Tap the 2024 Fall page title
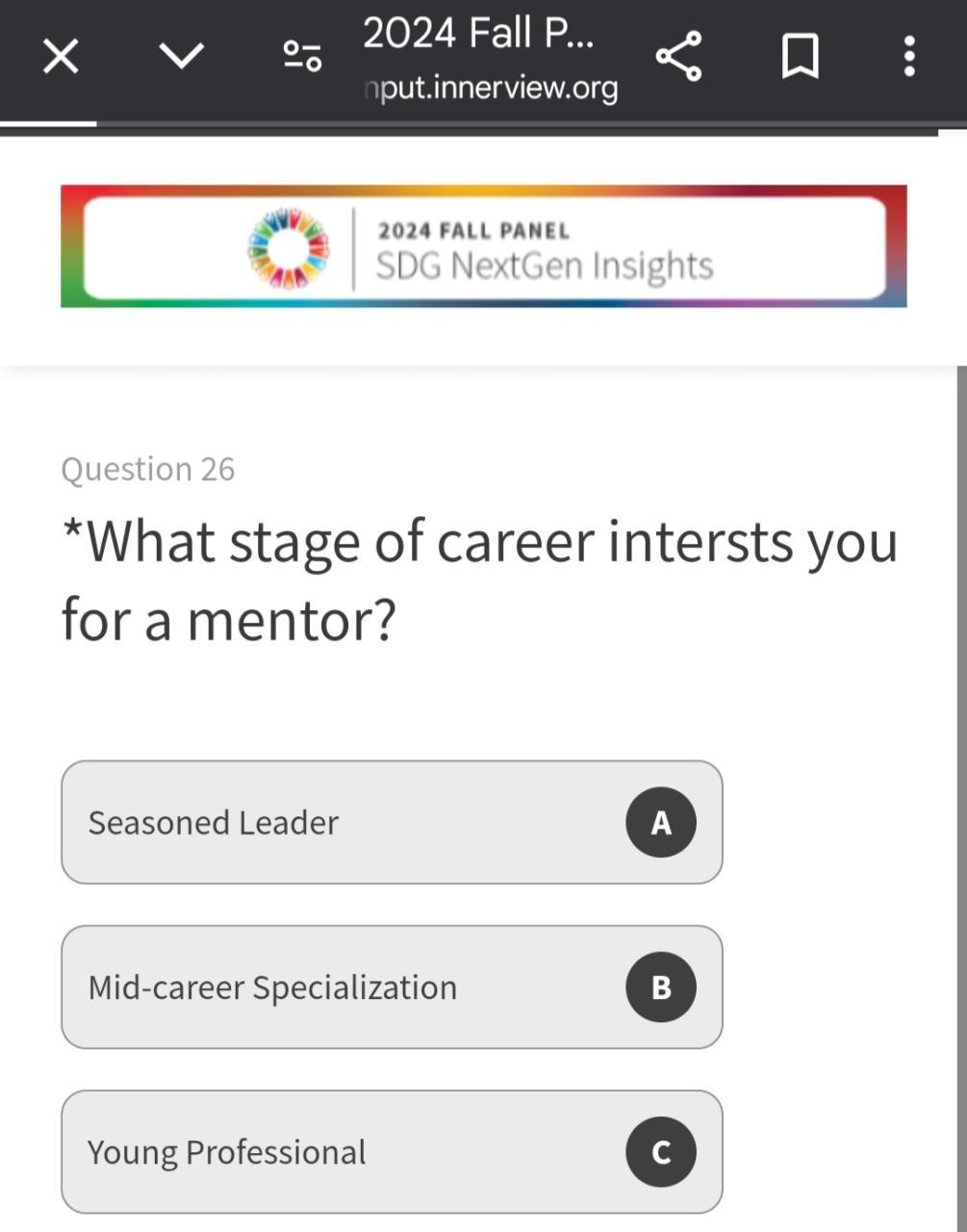This screenshot has width=967, height=1232. pyautogui.click(x=478, y=34)
